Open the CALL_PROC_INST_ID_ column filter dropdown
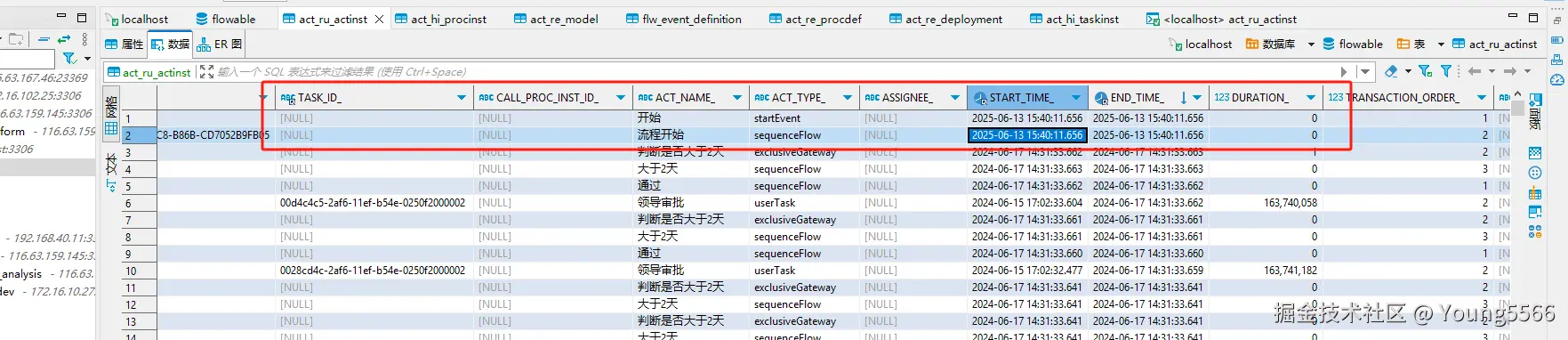1568x340 pixels. coord(622,98)
